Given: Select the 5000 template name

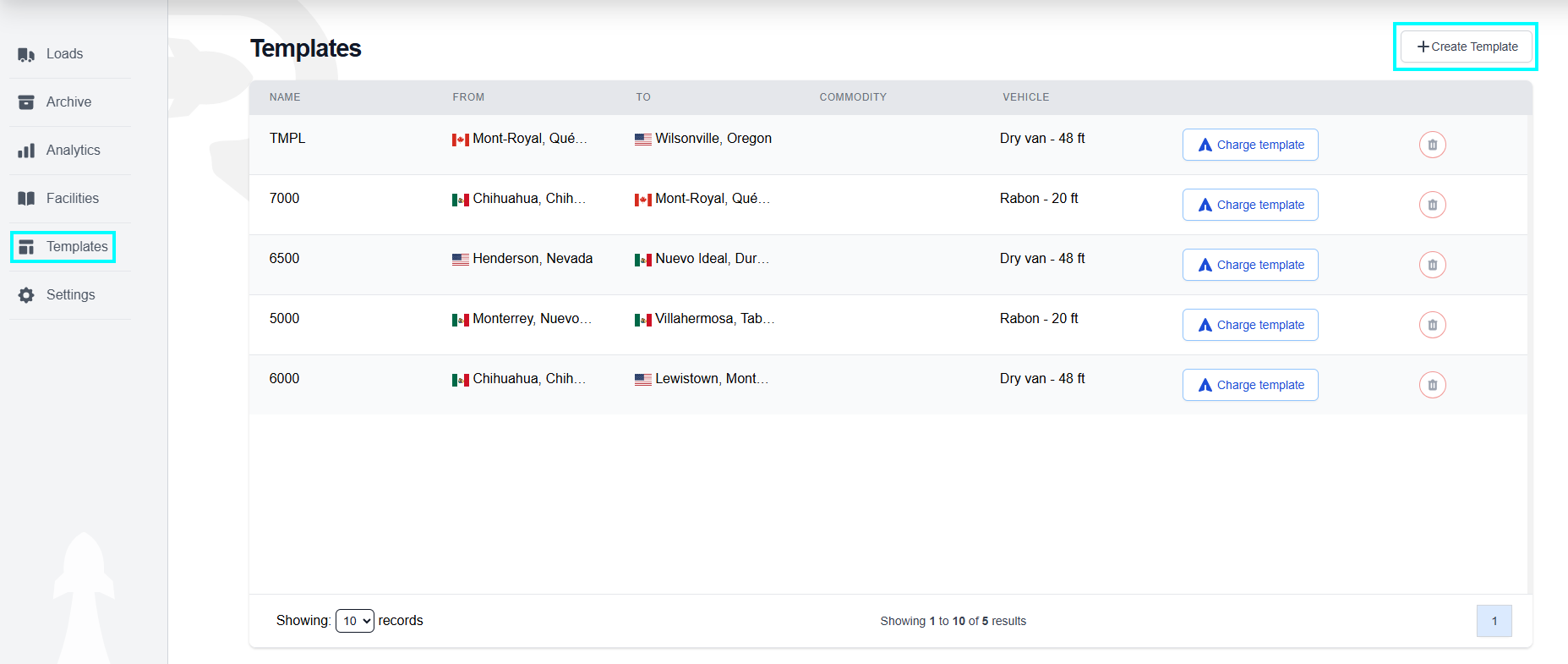Looking at the screenshot, I should click(284, 319).
